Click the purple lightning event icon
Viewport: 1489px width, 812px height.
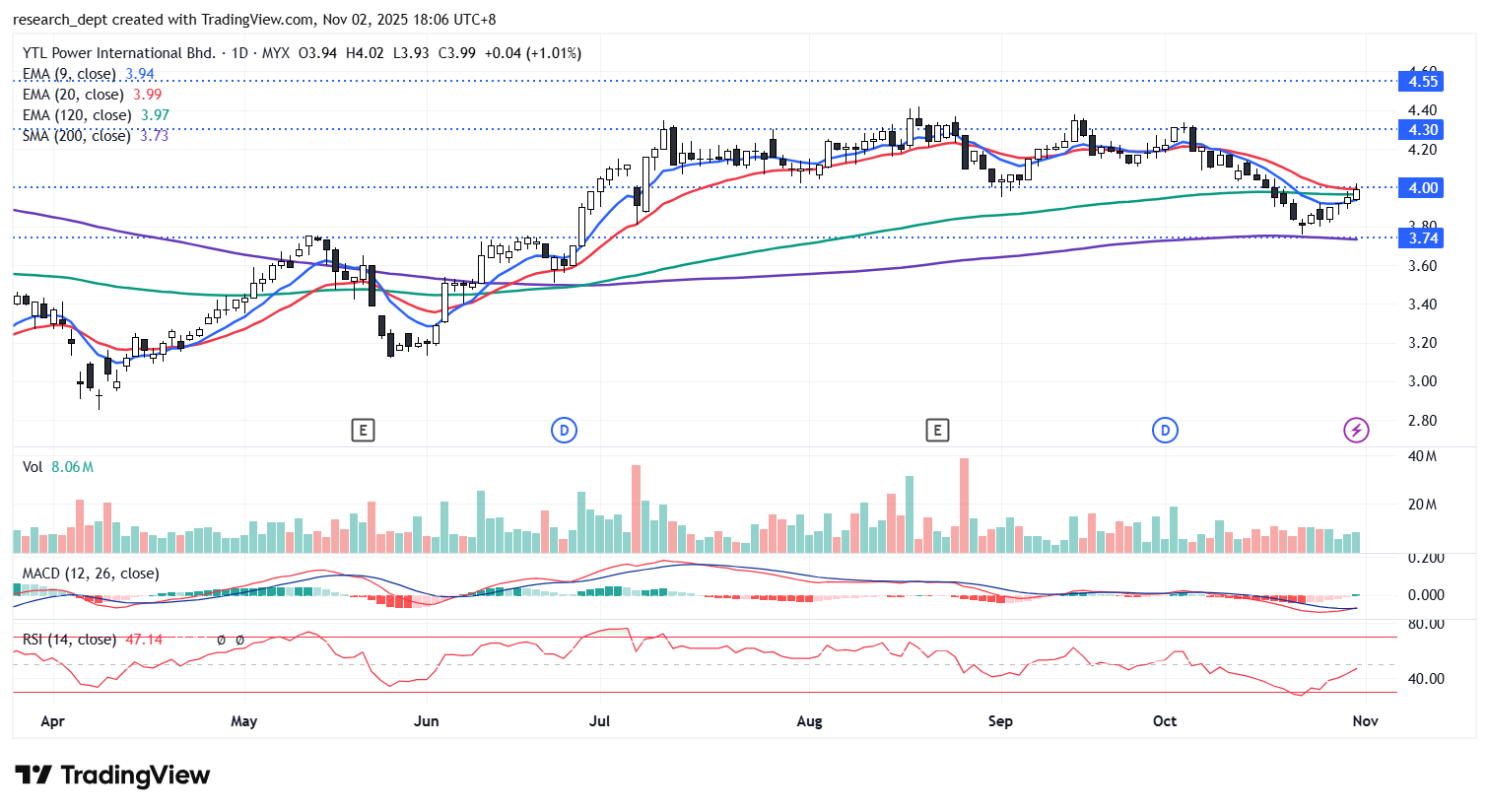pyautogui.click(x=1356, y=430)
